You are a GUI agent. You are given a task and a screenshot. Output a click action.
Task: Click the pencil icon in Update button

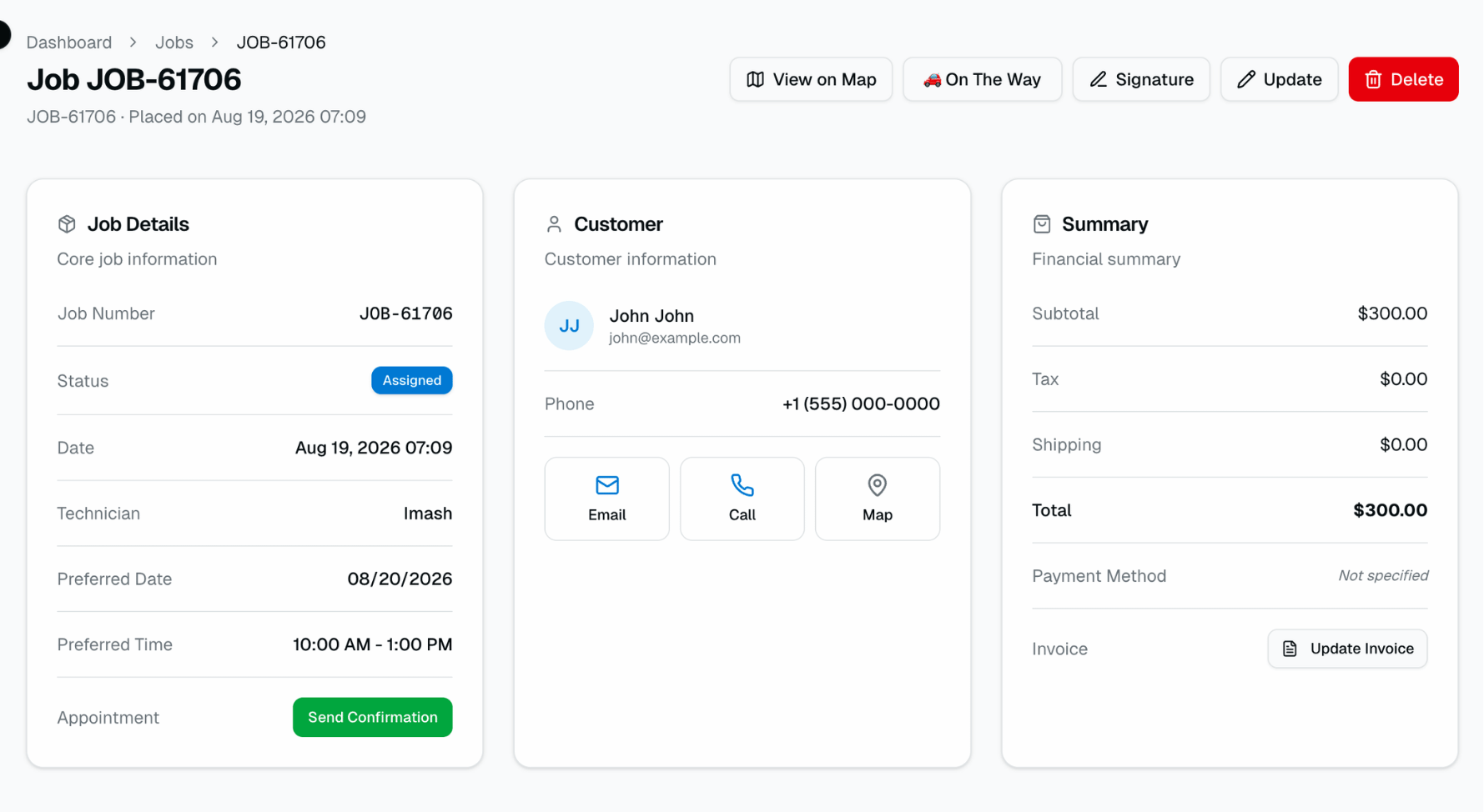(1246, 79)
